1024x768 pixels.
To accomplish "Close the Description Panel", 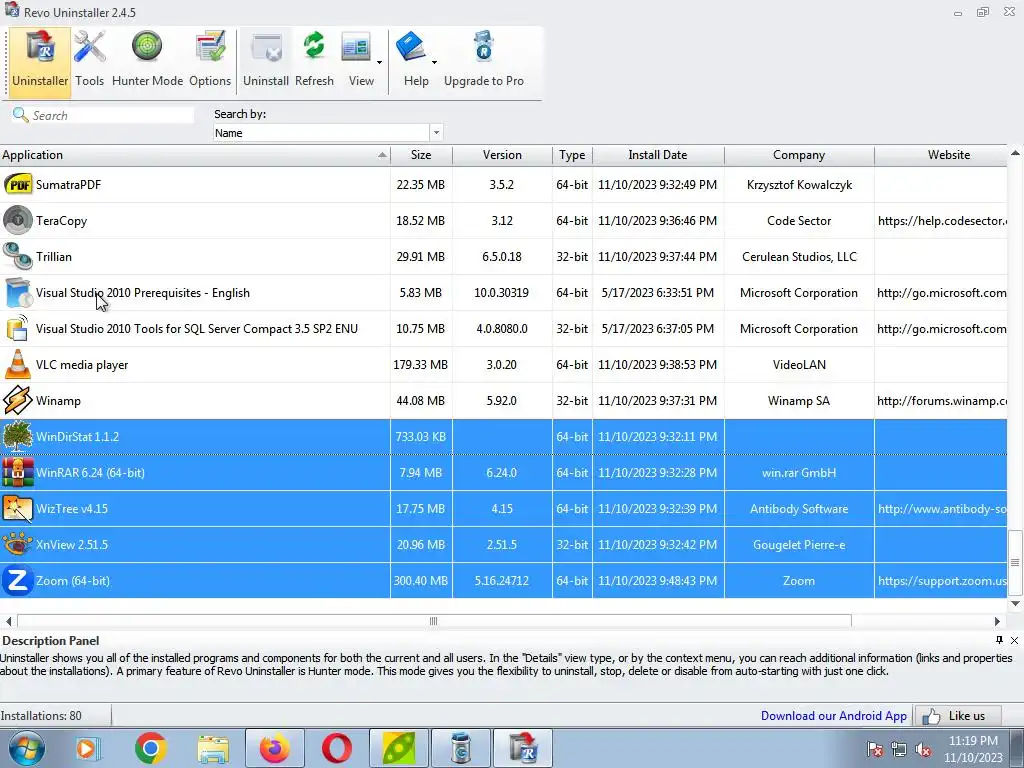I will (x=1014, y=641).
